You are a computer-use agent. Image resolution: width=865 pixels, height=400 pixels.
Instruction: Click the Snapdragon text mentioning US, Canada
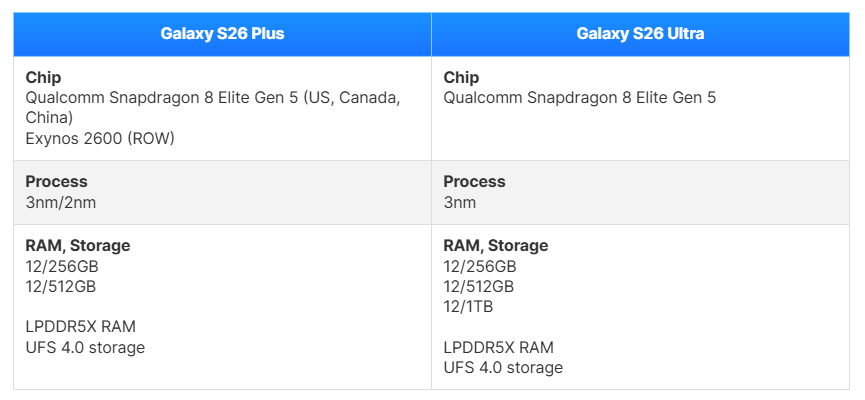click(213, 98)
